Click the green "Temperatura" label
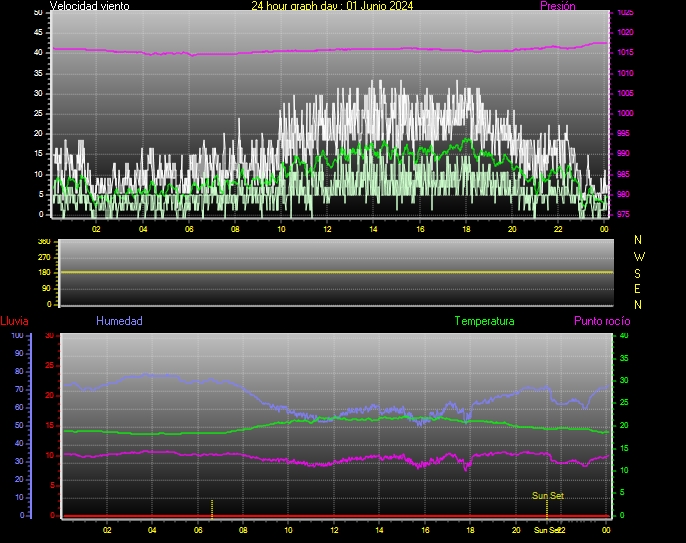 (484, 321)
